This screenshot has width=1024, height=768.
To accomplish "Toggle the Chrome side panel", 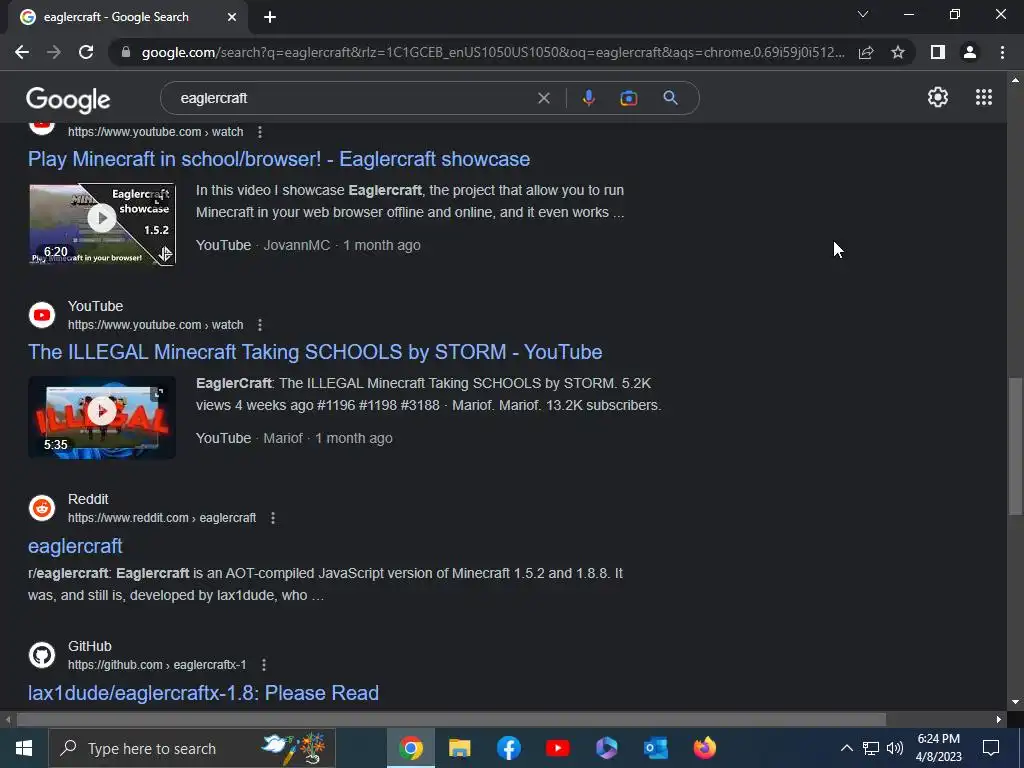I will [x=938, y=52].
